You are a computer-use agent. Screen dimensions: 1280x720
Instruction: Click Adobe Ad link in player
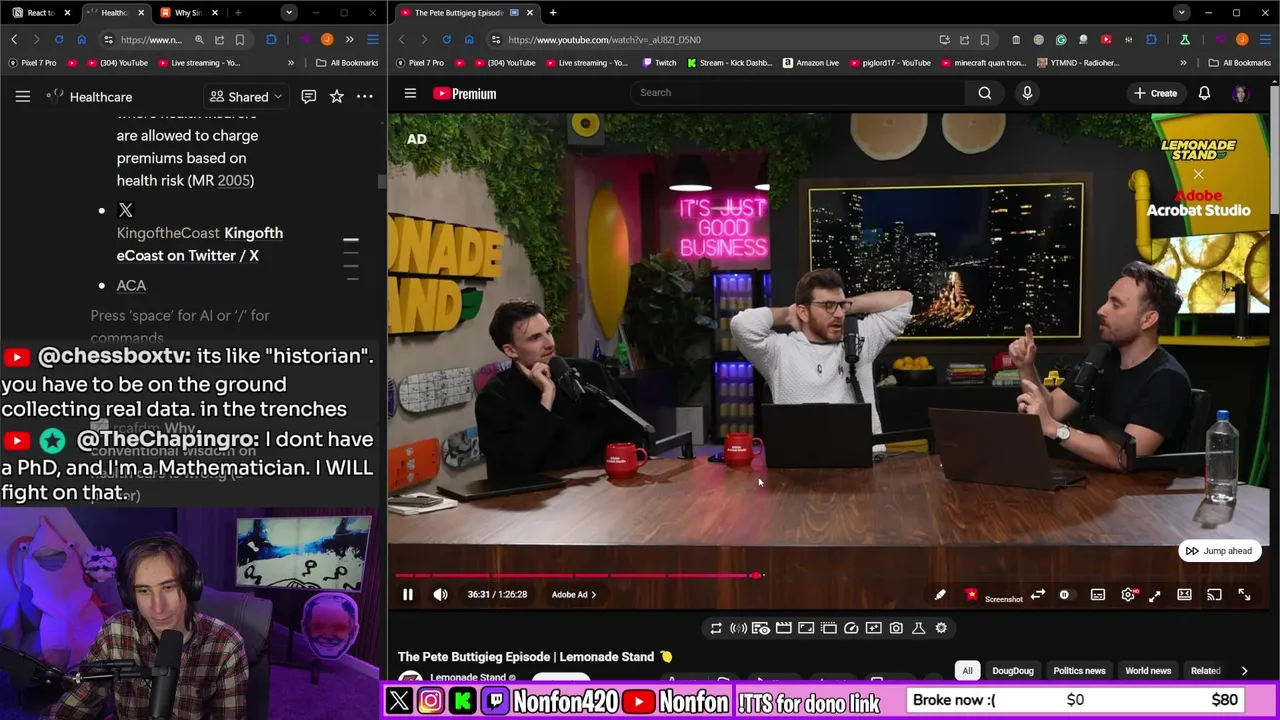pyautogui.click(x=573, y=595)
